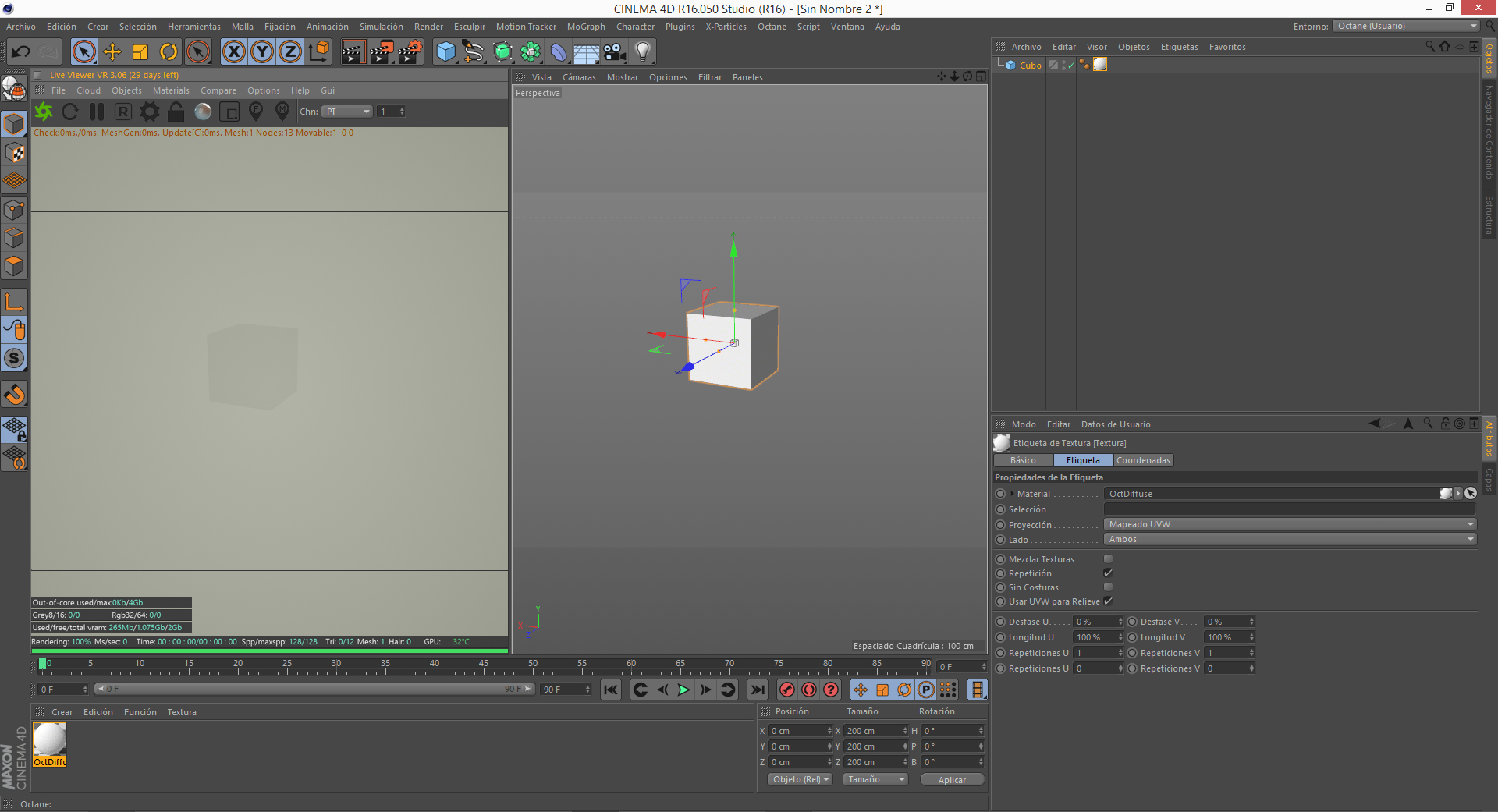Switch to Polygons mode in left palette

tap(15, 266)
